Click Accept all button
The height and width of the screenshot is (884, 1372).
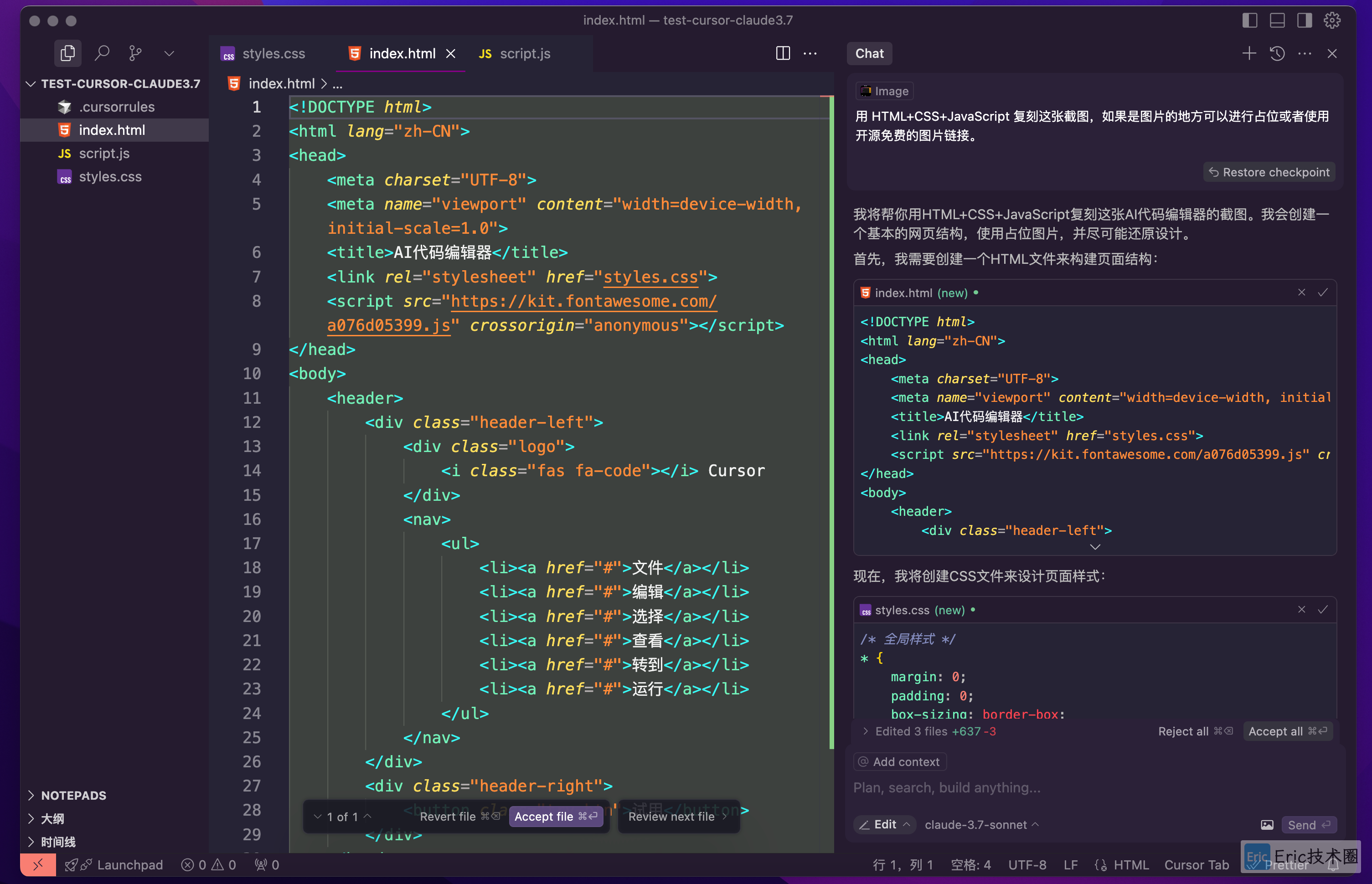coord(1288,731)
